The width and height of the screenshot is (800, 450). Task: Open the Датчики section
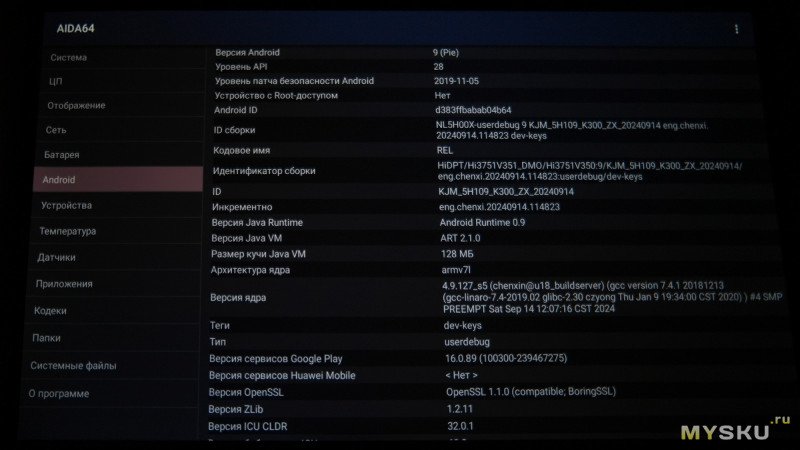pyautogui.click(x=56, y=258)
